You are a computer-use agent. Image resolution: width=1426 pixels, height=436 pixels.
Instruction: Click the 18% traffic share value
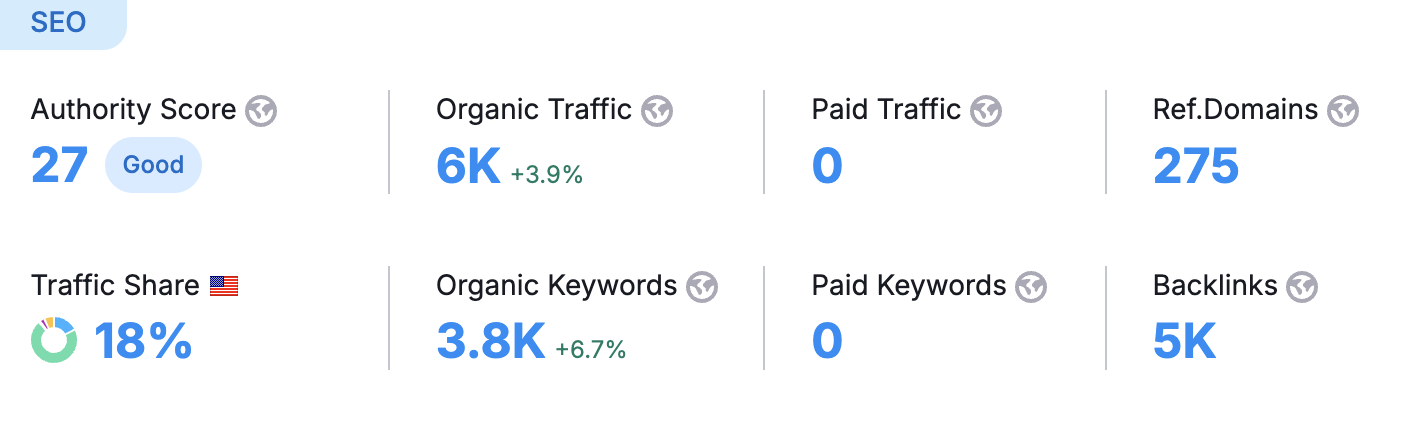(143, 342)
